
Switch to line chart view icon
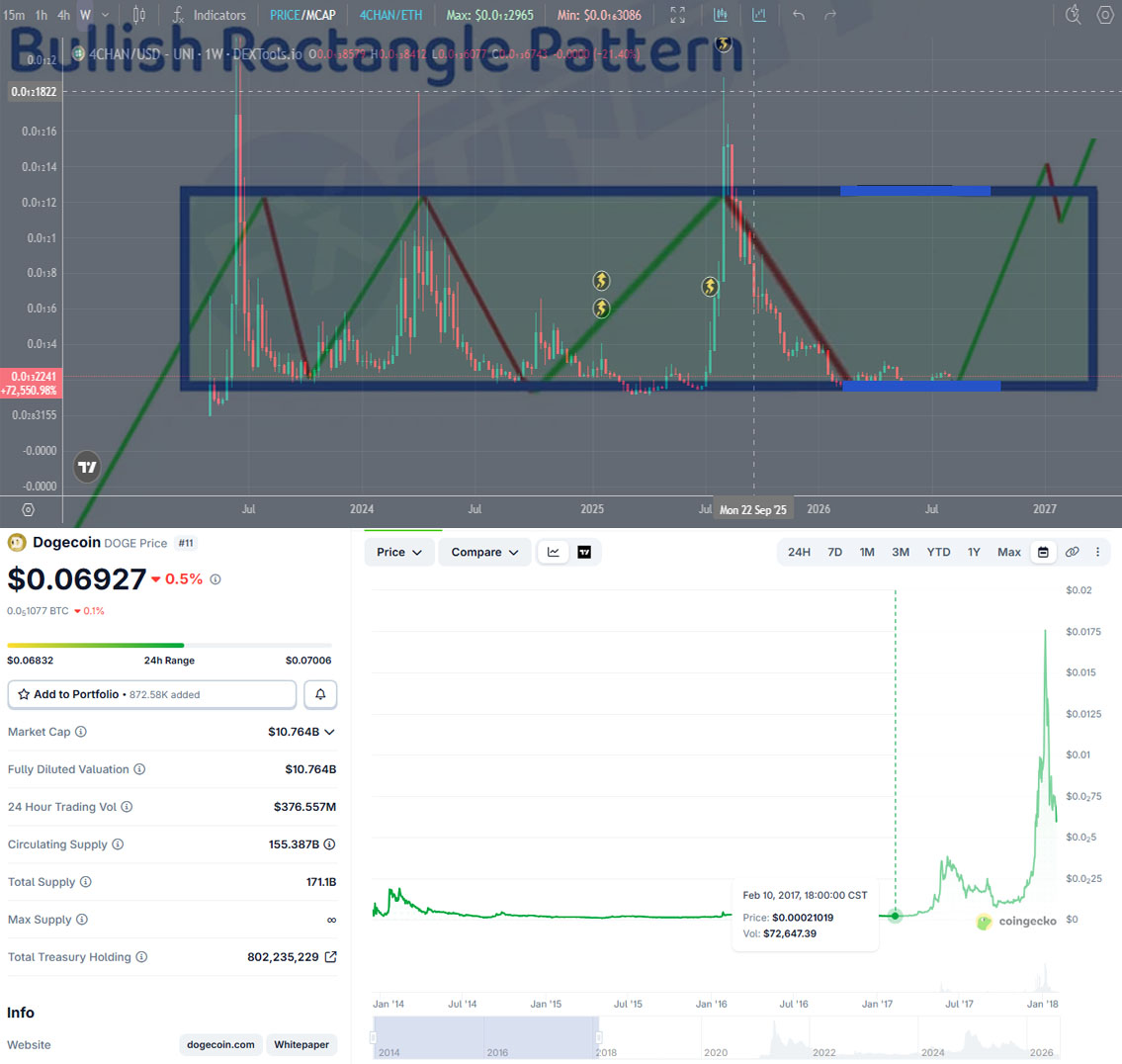click(554, 552)
